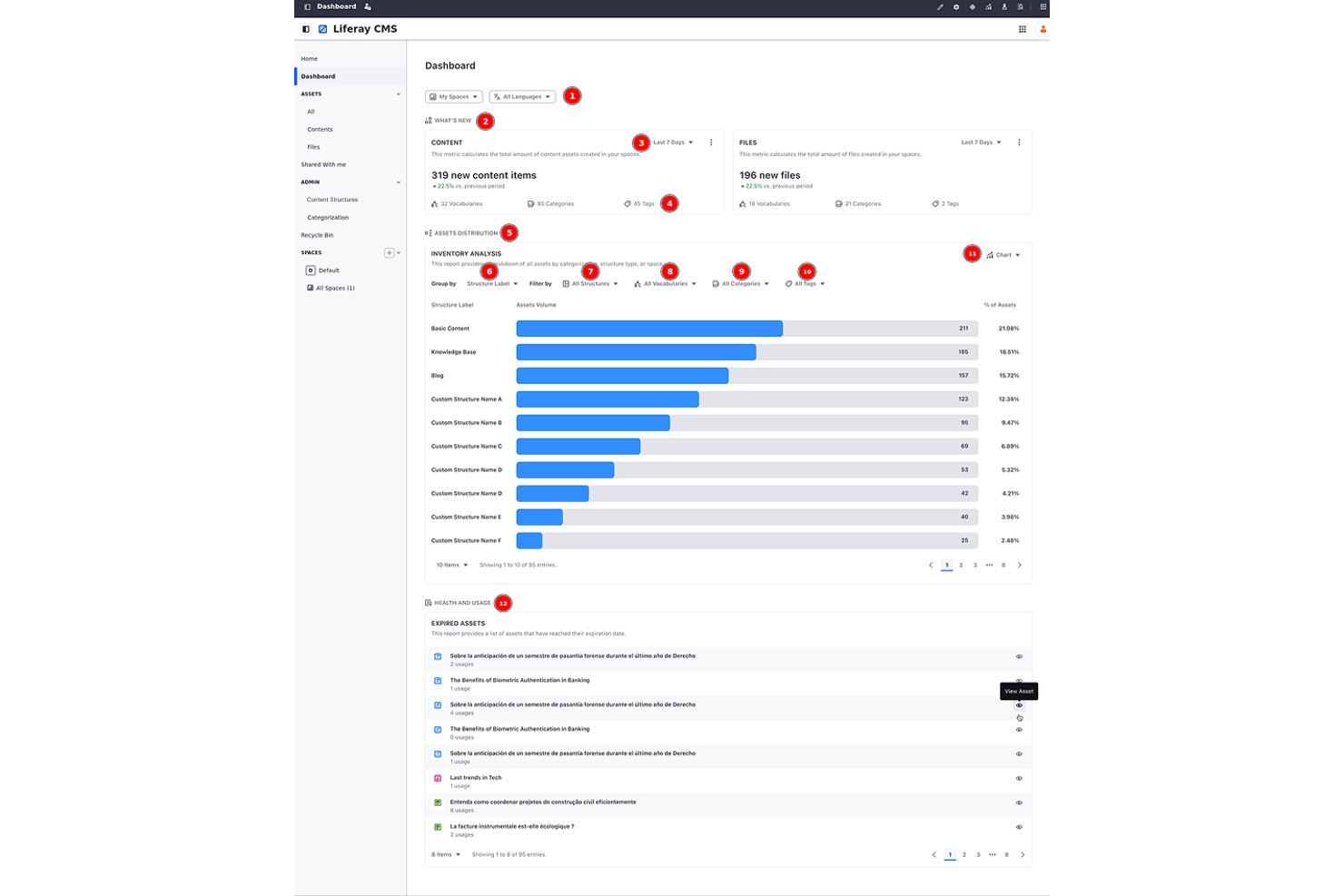The width and height of the screenshot is (1344, 896).
Task: Open the orange user avatar menu
Action: click(1043, 29)
